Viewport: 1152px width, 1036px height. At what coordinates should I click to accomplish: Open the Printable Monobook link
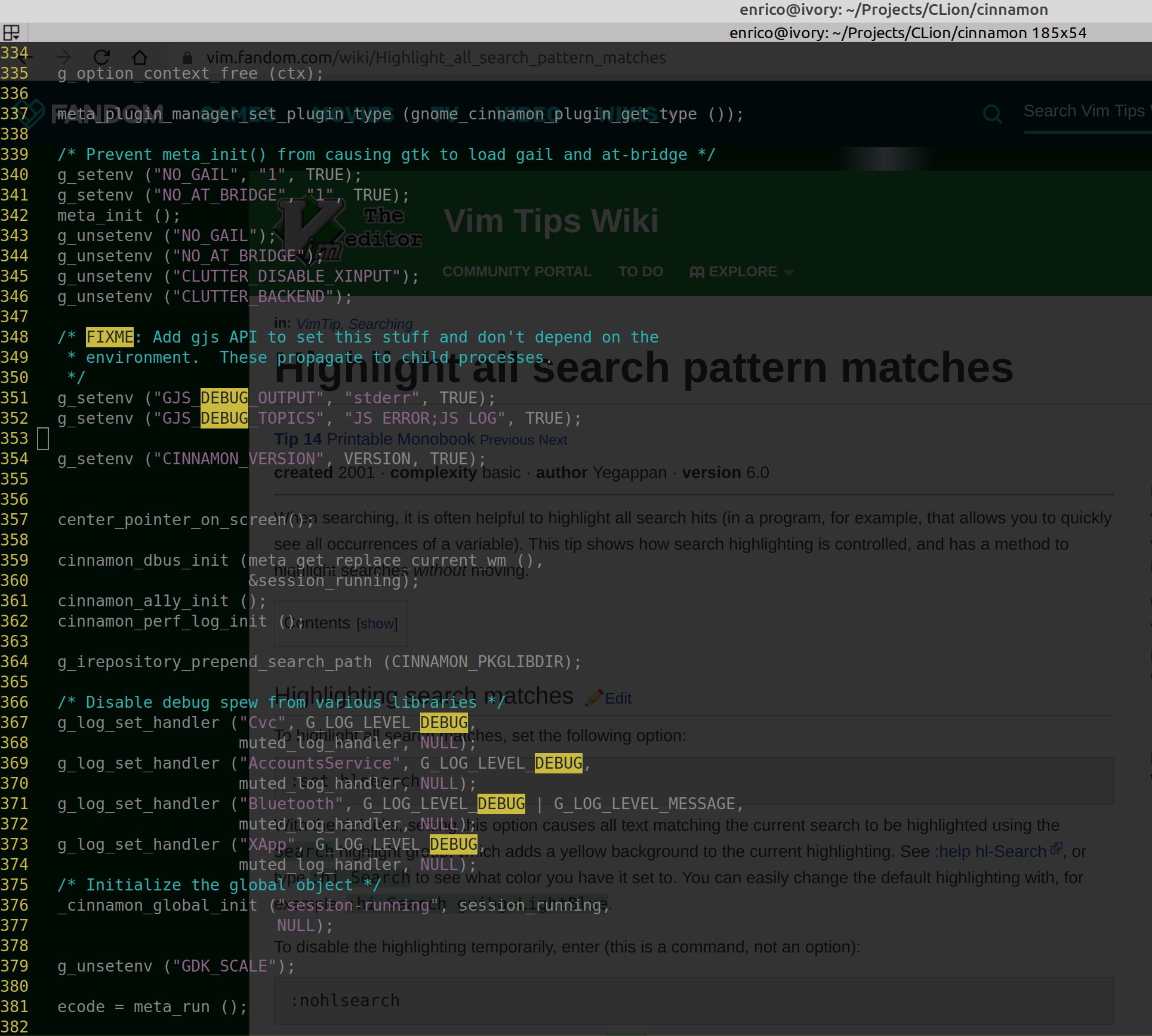[x=401, y=439]
